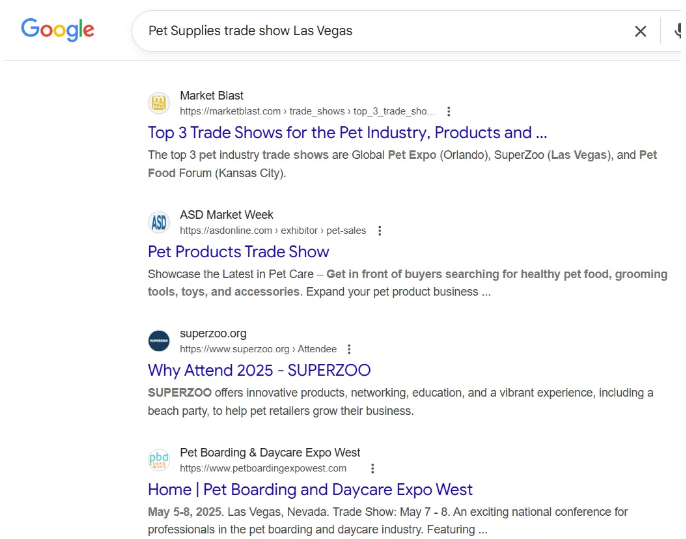Screen dimensions: 686x539
Task: Click the Pet Boarding & Daycare Expo favicon
Action: 159,460
